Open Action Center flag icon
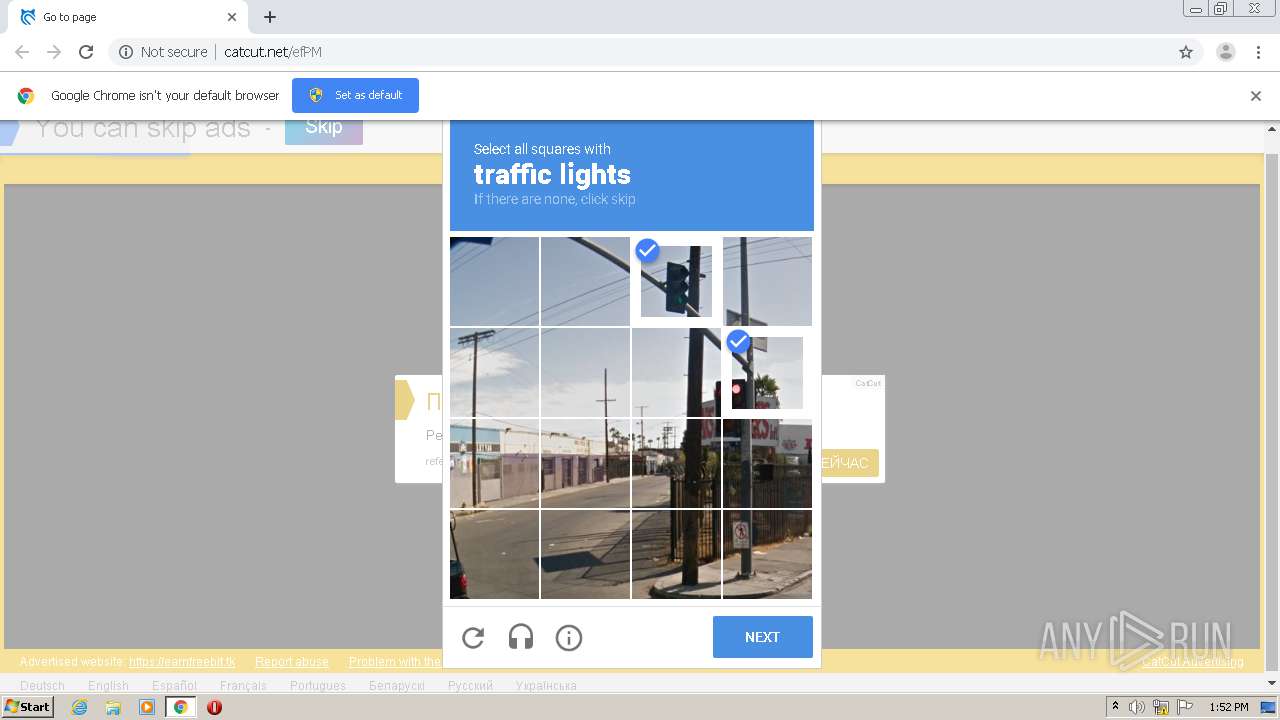 pos(1185,707)
